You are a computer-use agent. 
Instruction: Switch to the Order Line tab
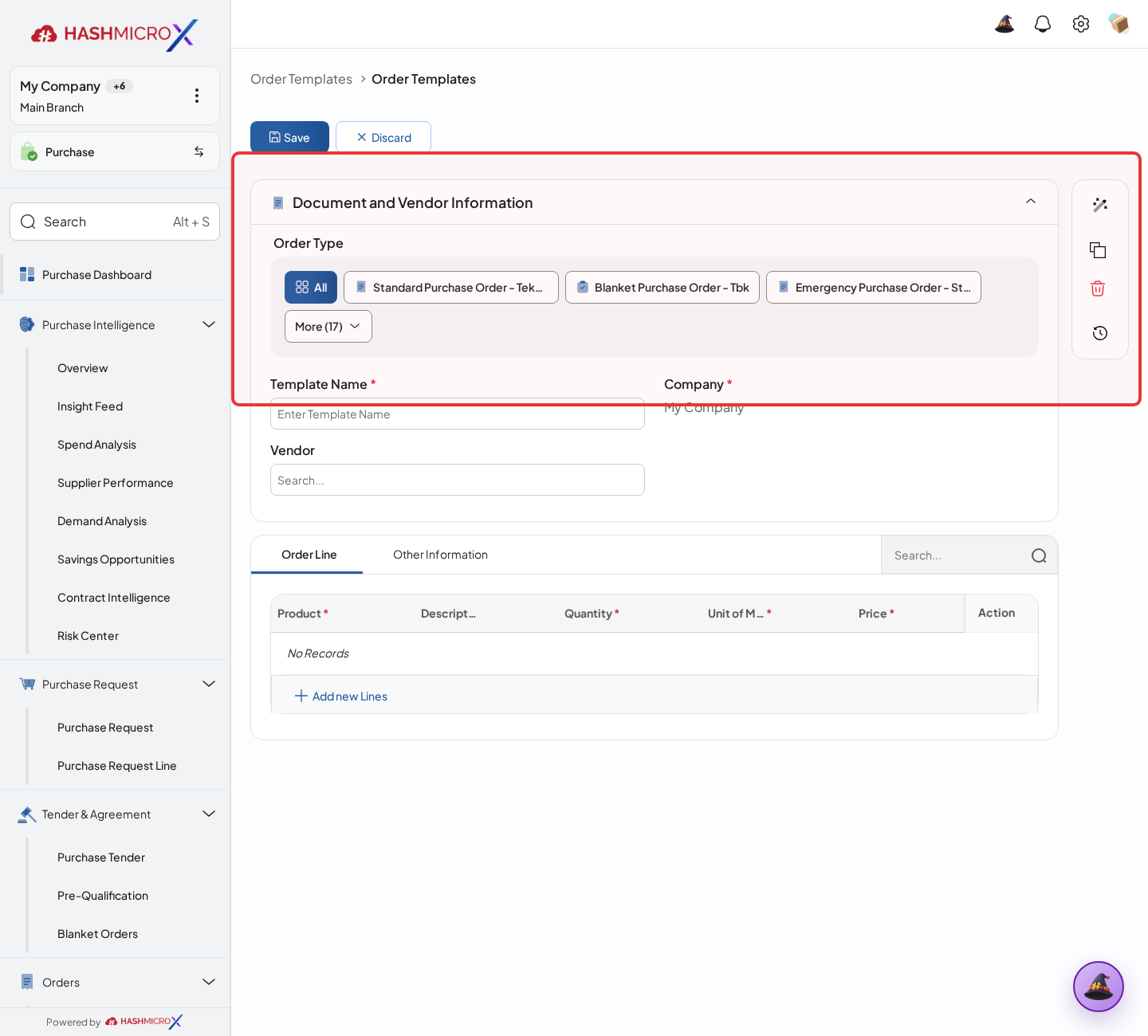309,555
